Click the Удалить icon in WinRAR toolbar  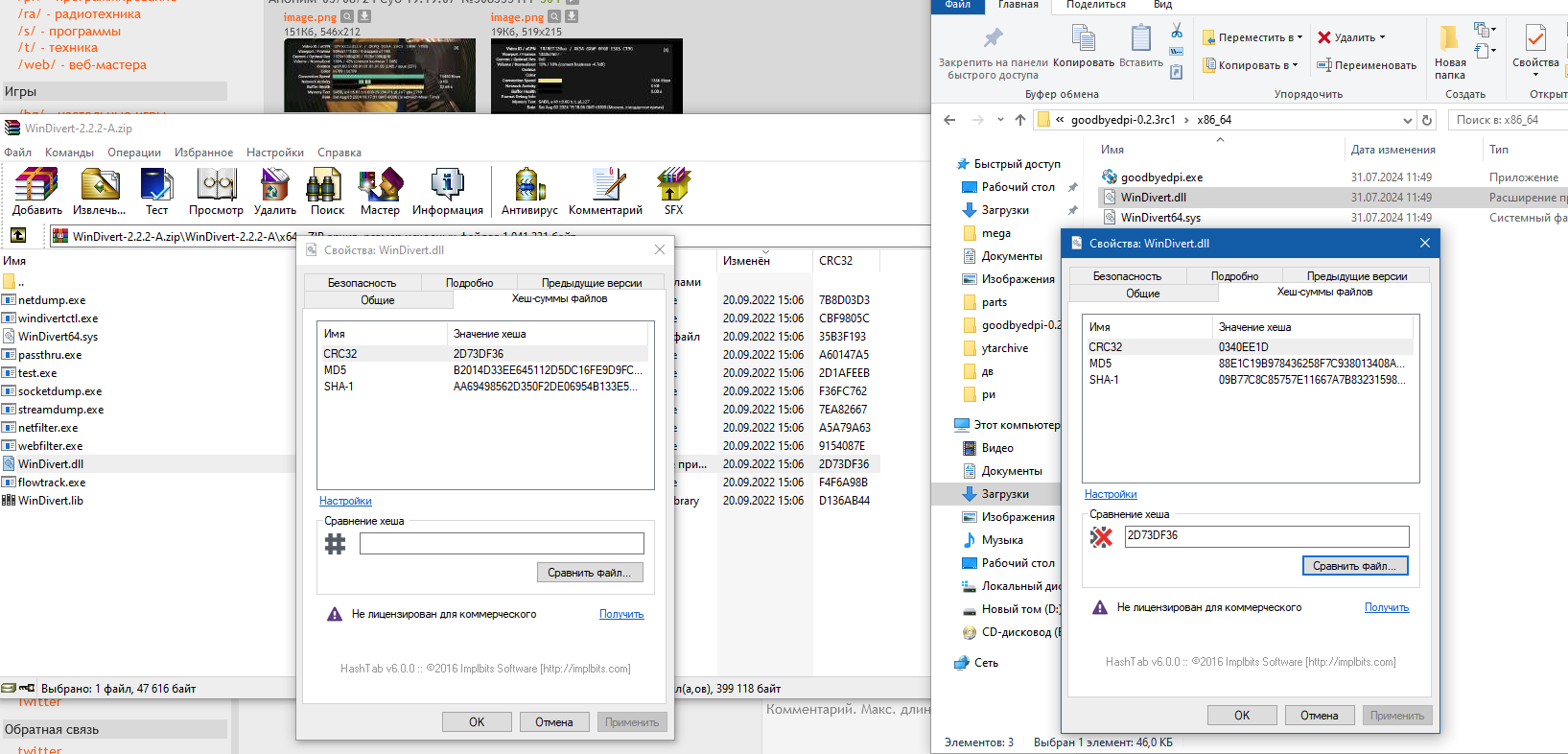(x=275, y=191)
